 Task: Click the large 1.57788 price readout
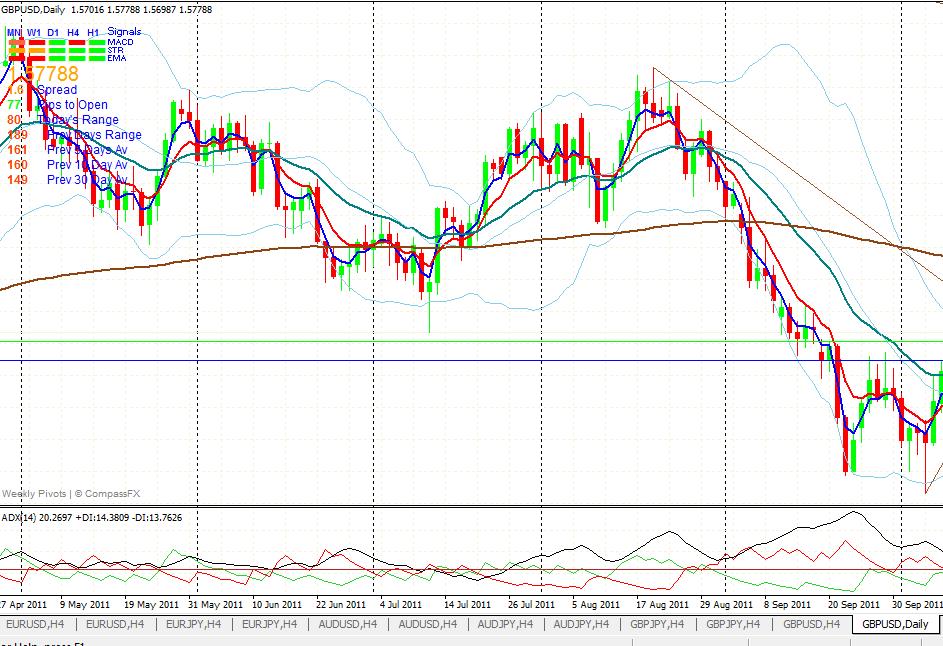pos(42,71)
